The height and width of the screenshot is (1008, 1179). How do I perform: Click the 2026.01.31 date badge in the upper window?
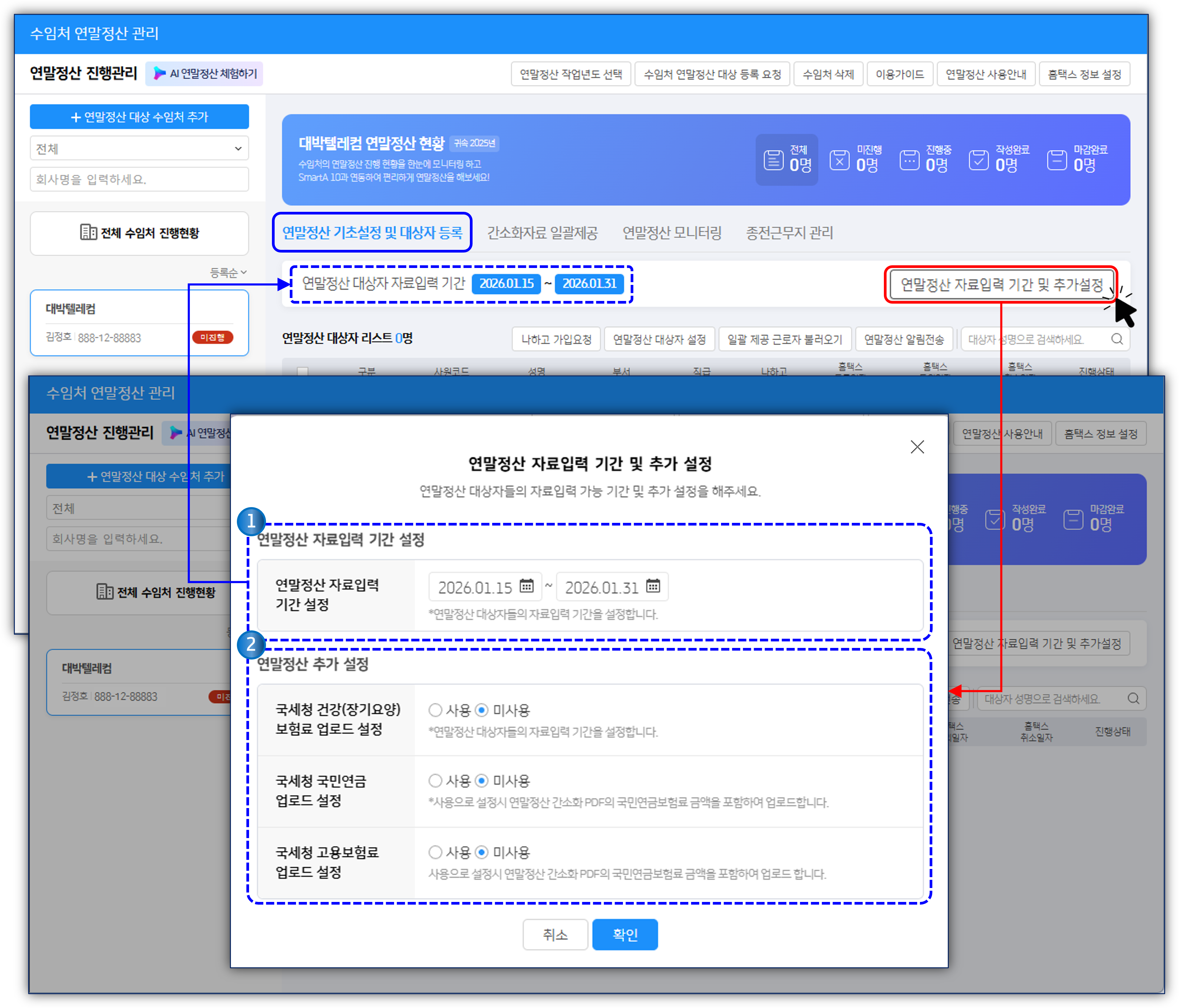589,283
